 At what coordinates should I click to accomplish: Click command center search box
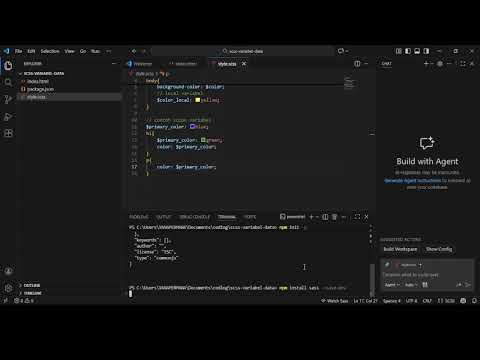[243, 51]
